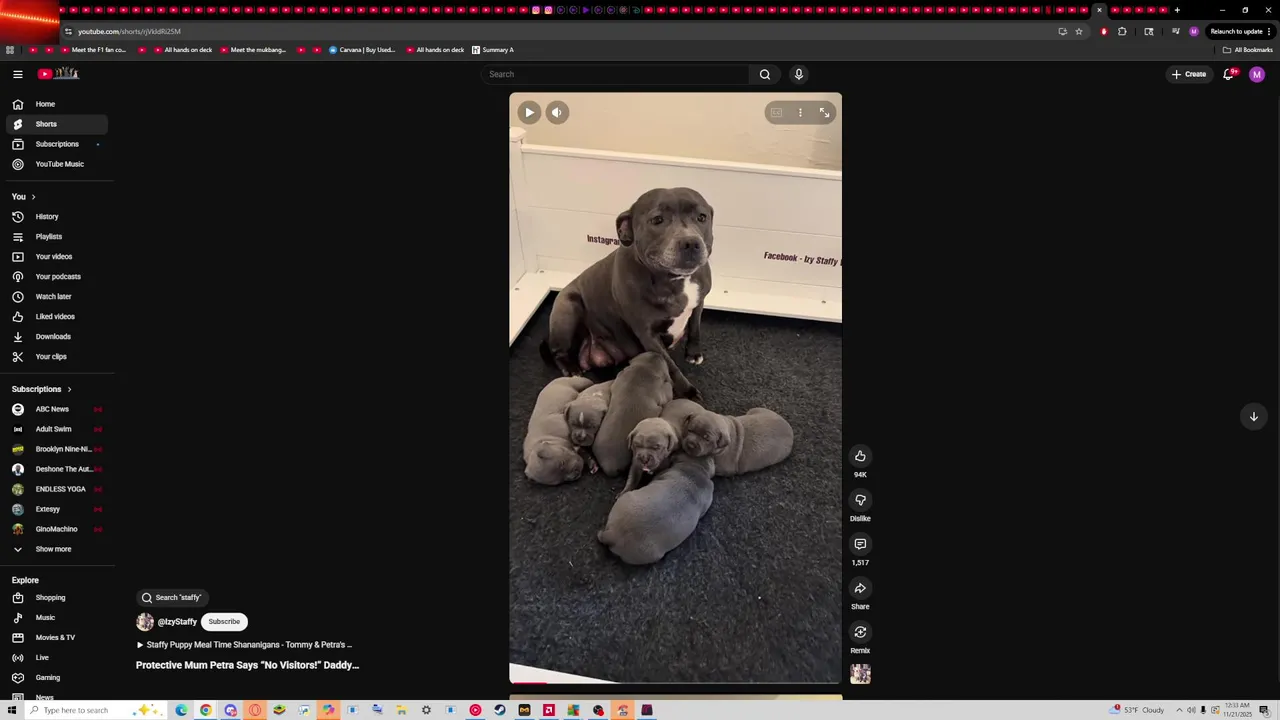1280x720 pixels.
Task: Expand Show more subscriptions
Action: pyautogui.click(x=56, y=549)
